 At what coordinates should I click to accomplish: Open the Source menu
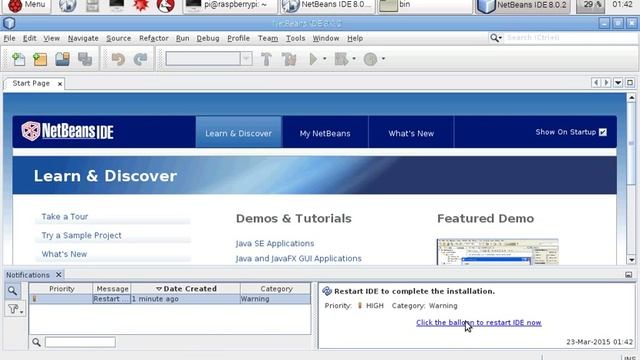[x=118, y=38]
